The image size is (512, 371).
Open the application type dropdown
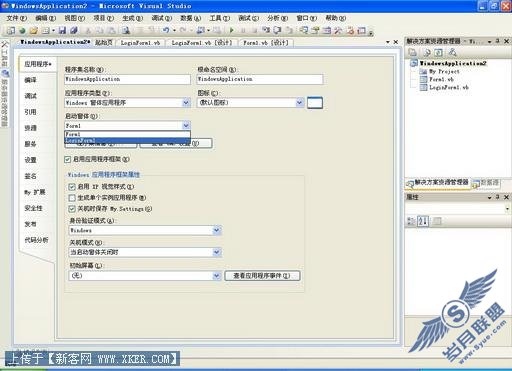(x=186, y=103)
